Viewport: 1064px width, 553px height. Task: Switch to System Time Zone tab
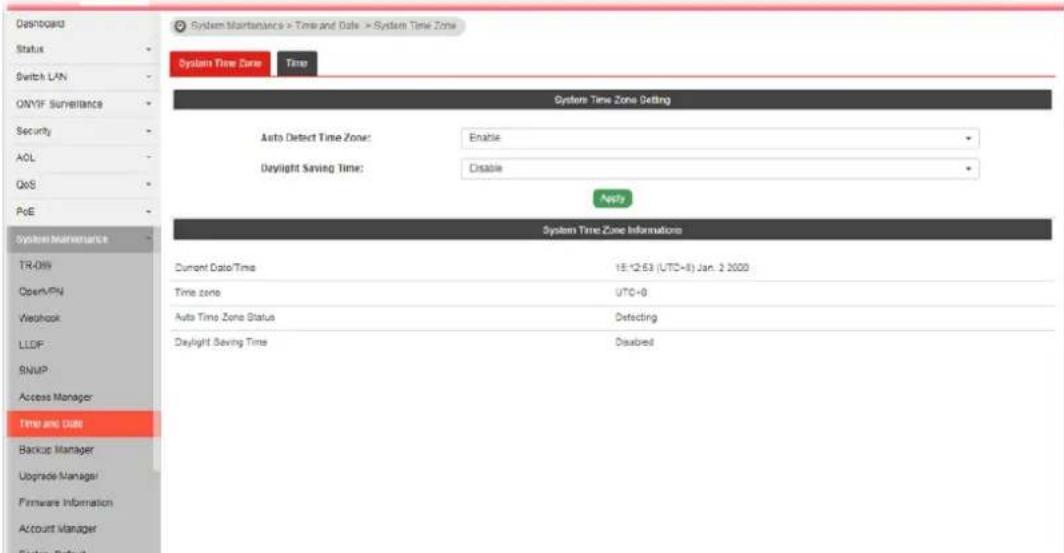pos(220,63)
